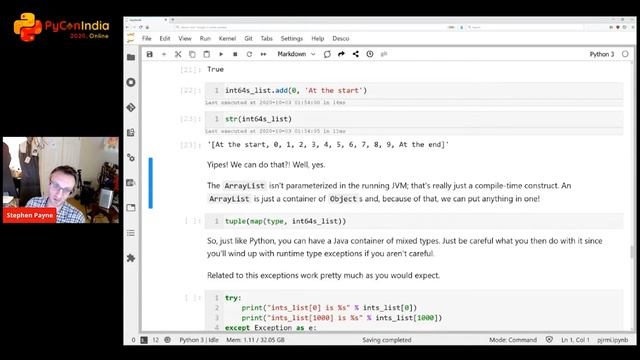Cut the selected cell with scissors icon
The image size is (640, 360).
point(178,54)
